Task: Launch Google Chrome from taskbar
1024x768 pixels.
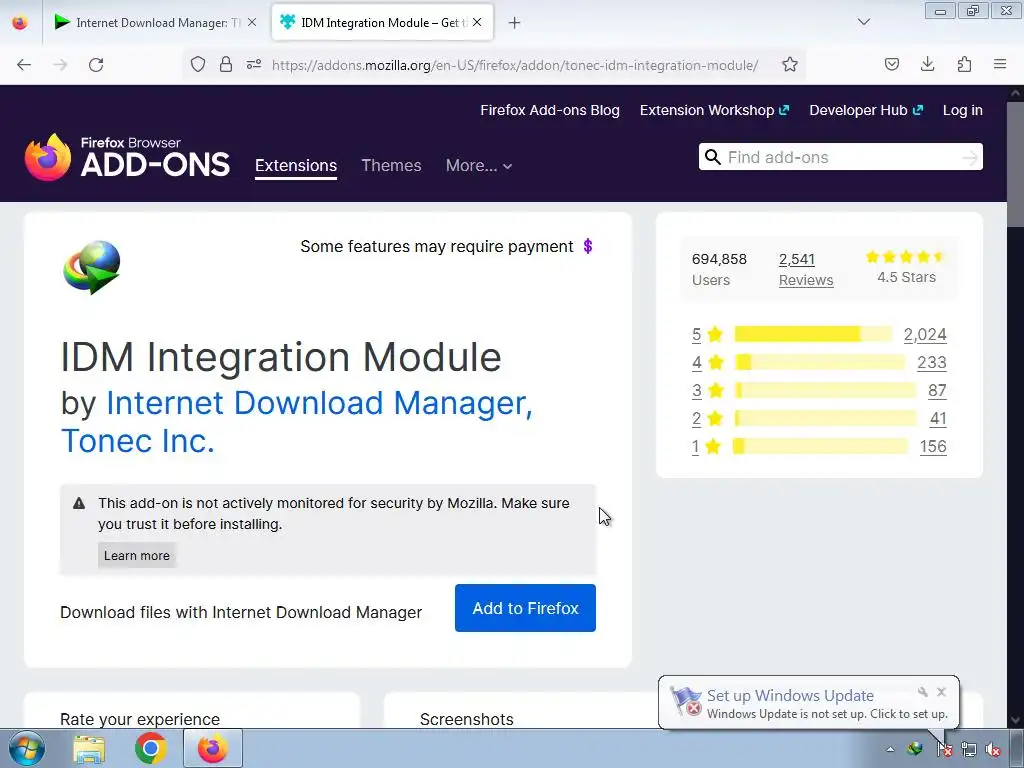Action: [150, 749]
